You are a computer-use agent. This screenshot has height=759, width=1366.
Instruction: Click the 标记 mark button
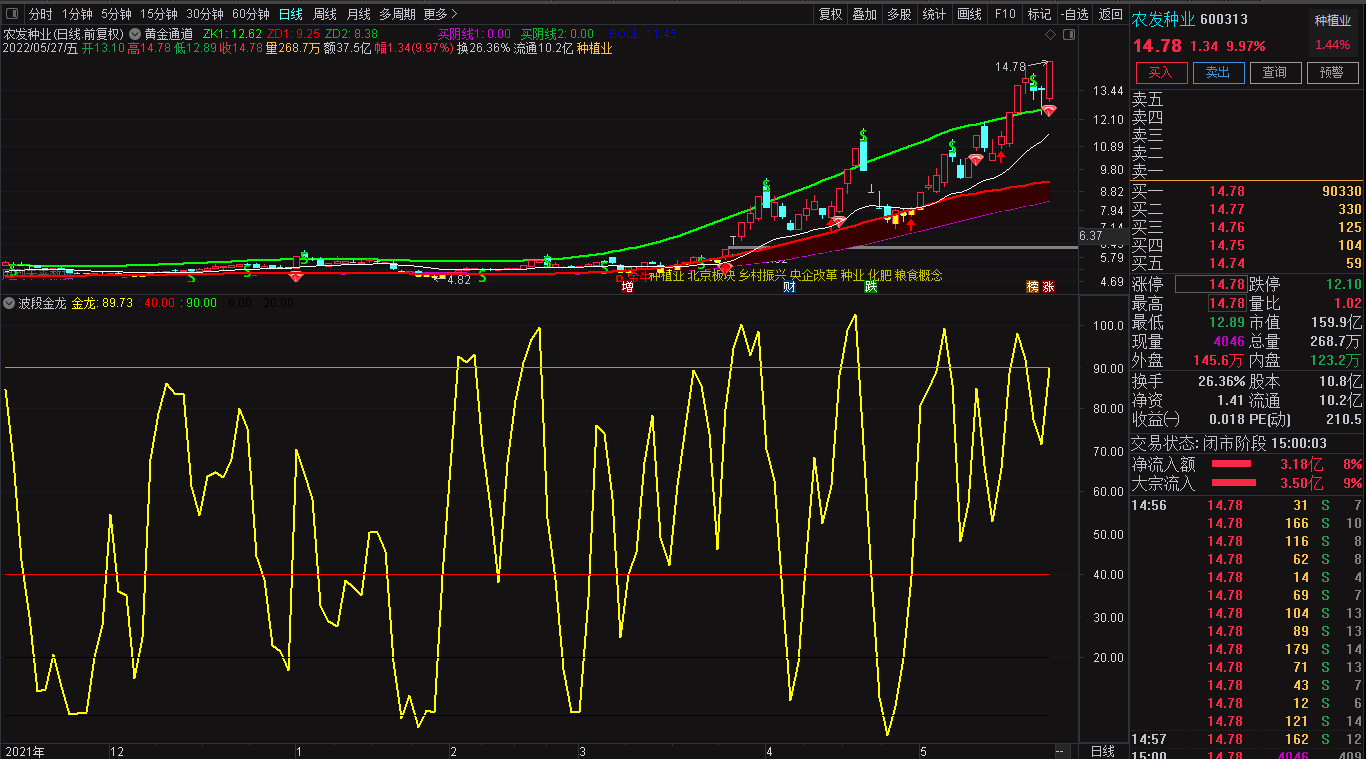coord(1039,14)
